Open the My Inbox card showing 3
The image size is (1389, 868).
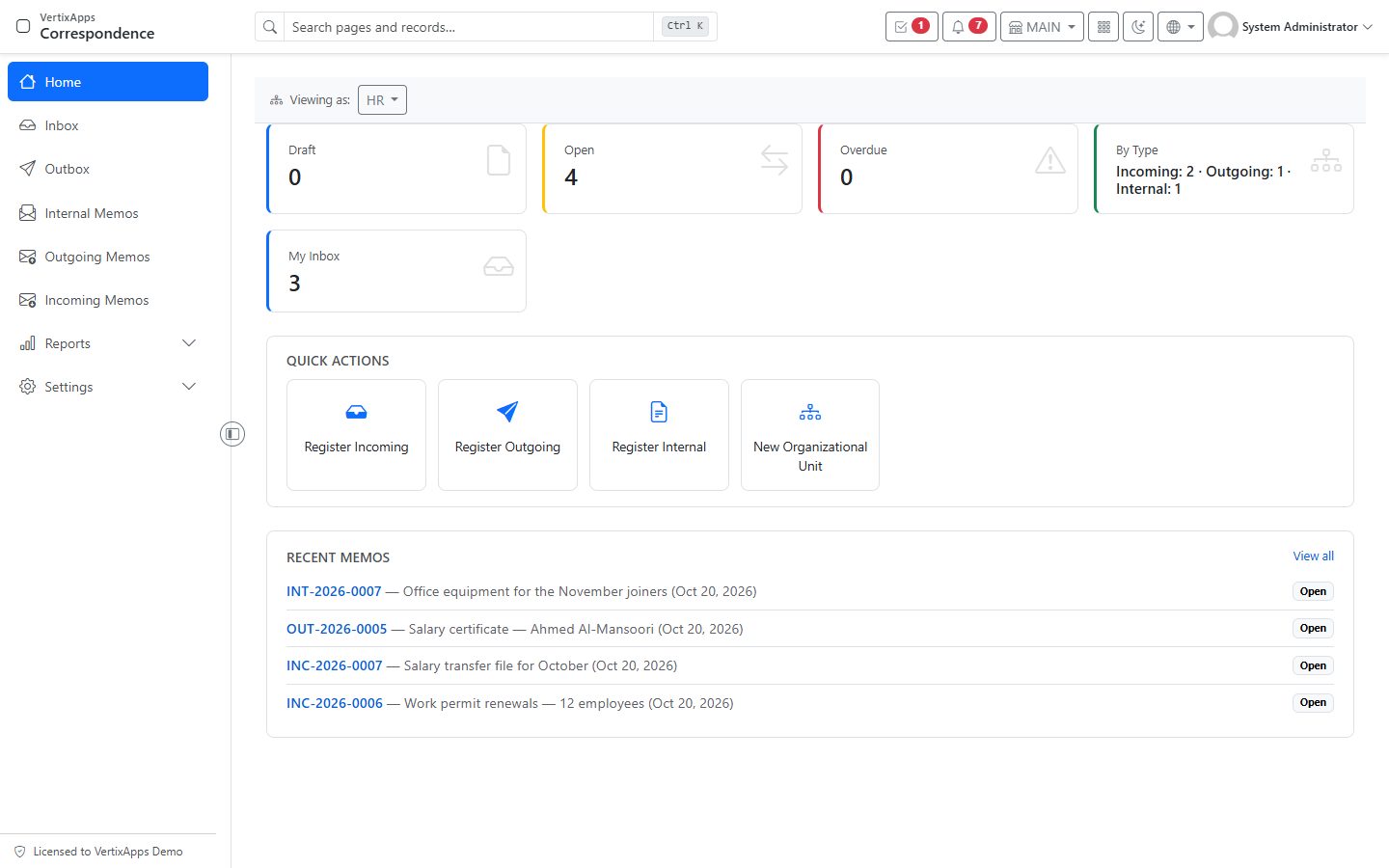pyautogui.click(x=396, y=271)
